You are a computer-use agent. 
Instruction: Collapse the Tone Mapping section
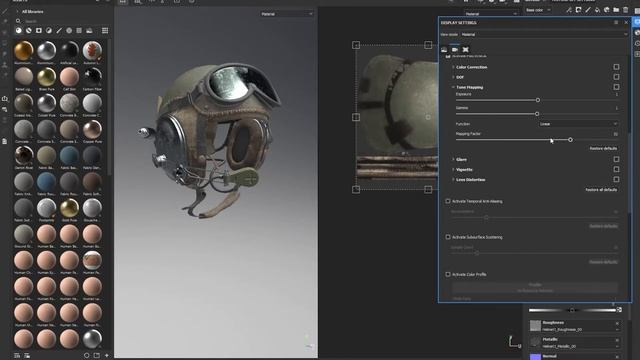point(453,87)
